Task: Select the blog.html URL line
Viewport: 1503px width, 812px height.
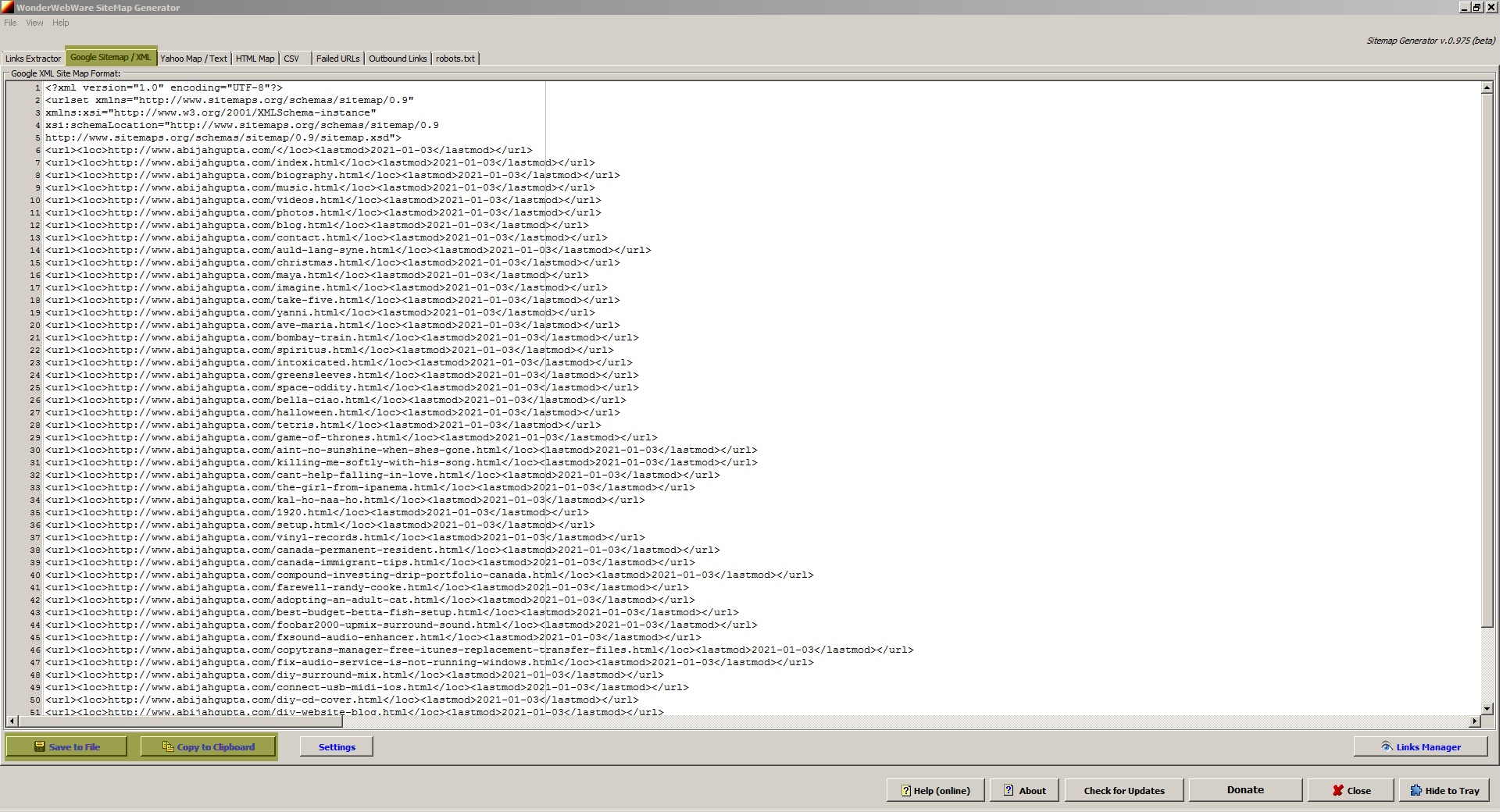Action: 317,225
